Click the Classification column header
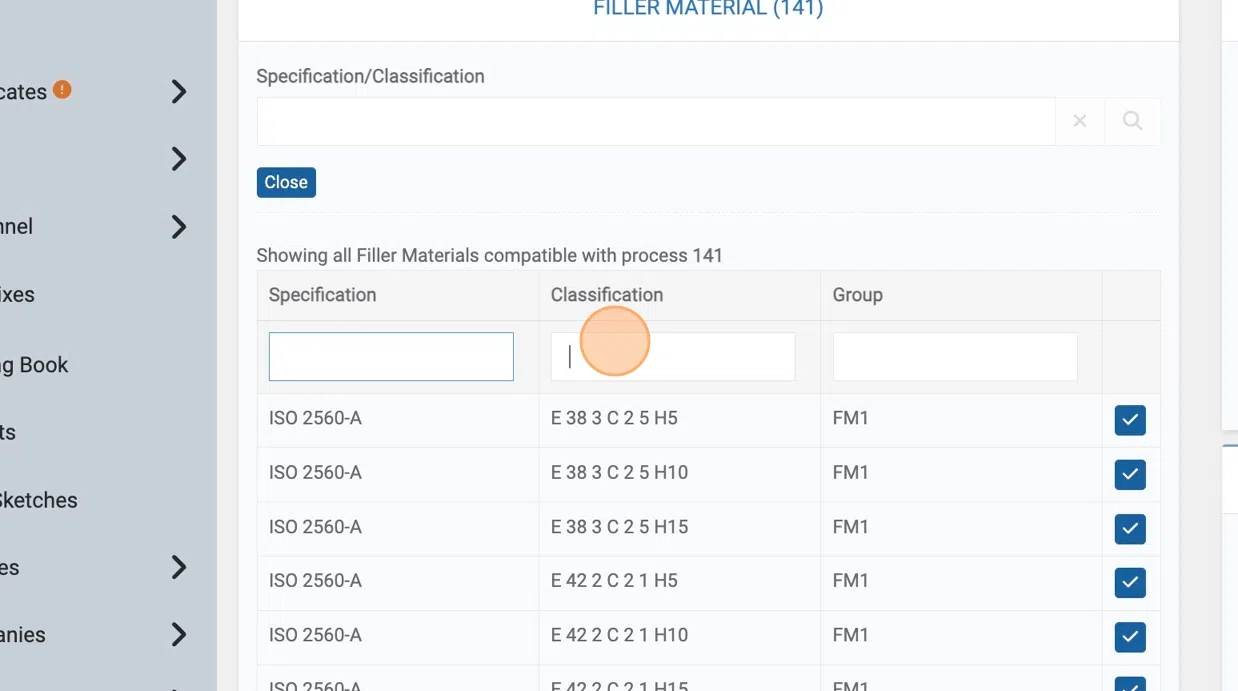 [607, 295]
